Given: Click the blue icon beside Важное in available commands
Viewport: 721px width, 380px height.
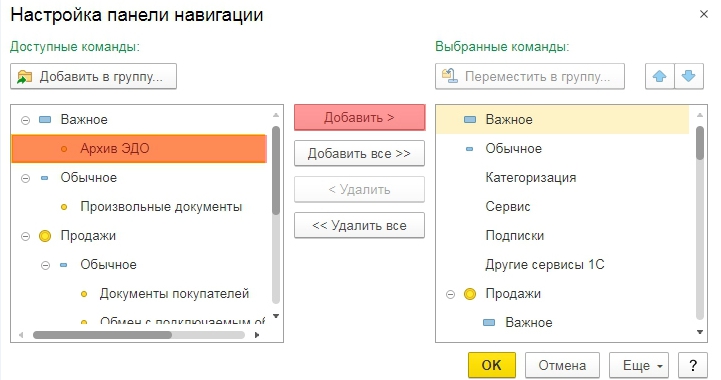Looking at the screenshot, I should click(x=45, y=120).
